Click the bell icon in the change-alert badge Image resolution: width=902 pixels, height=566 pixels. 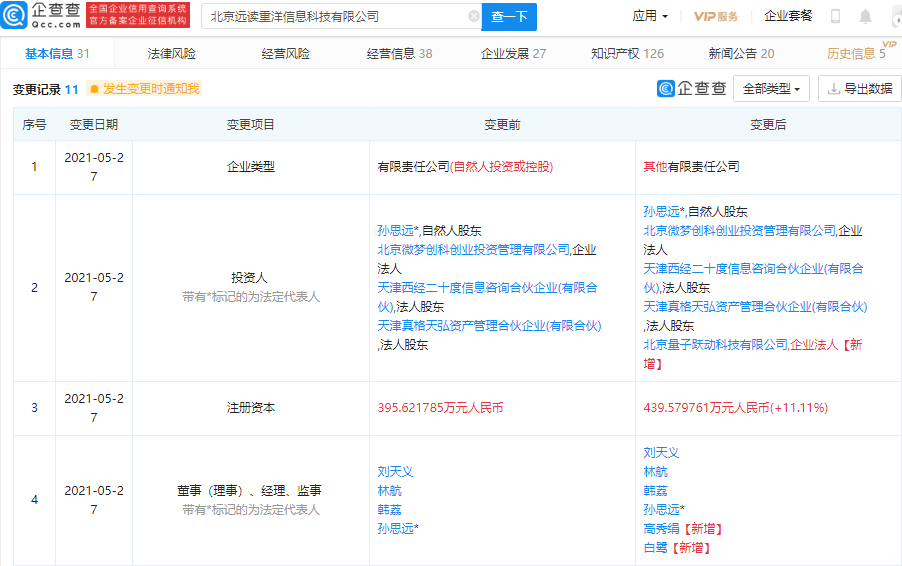[94, 89]
